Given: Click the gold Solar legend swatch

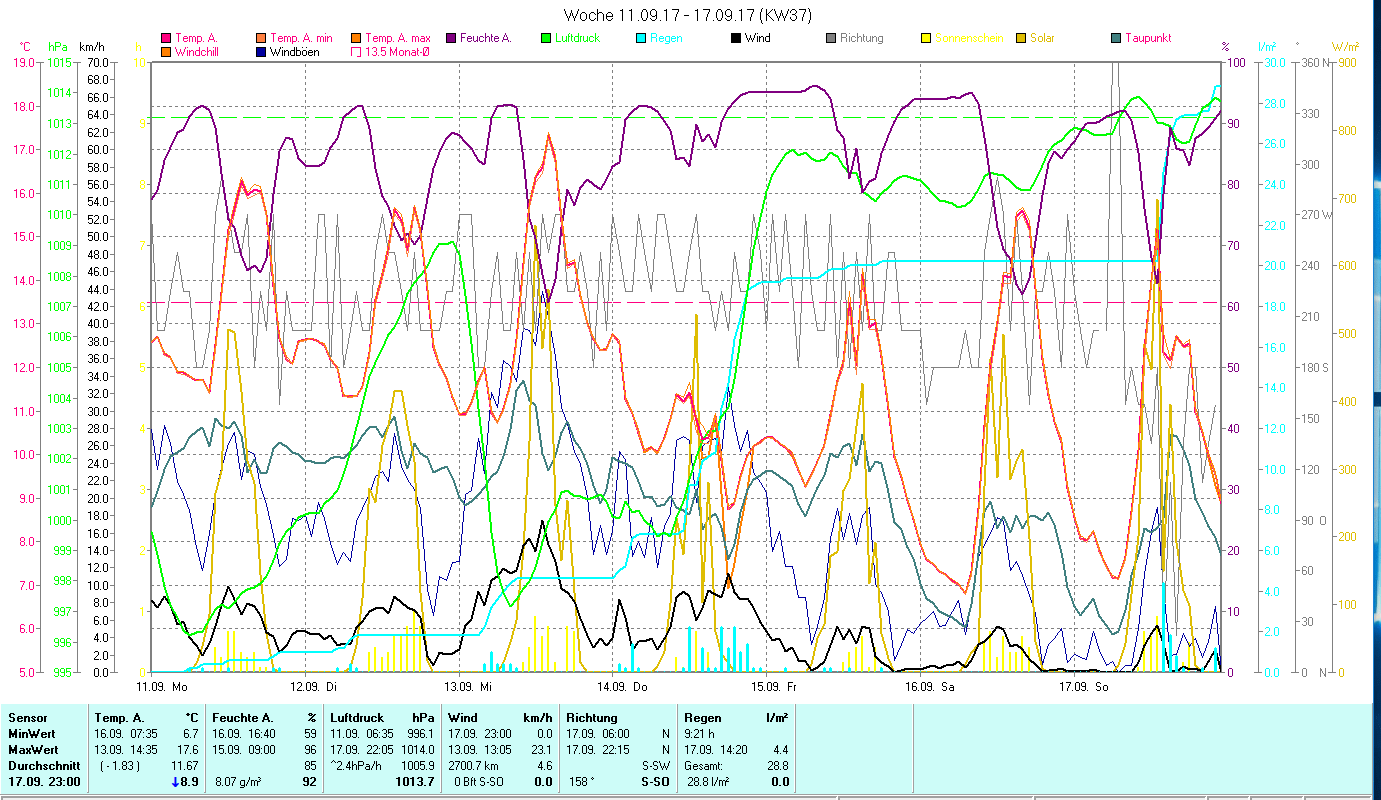Looking at the screenshot, I should point(1021,38).
